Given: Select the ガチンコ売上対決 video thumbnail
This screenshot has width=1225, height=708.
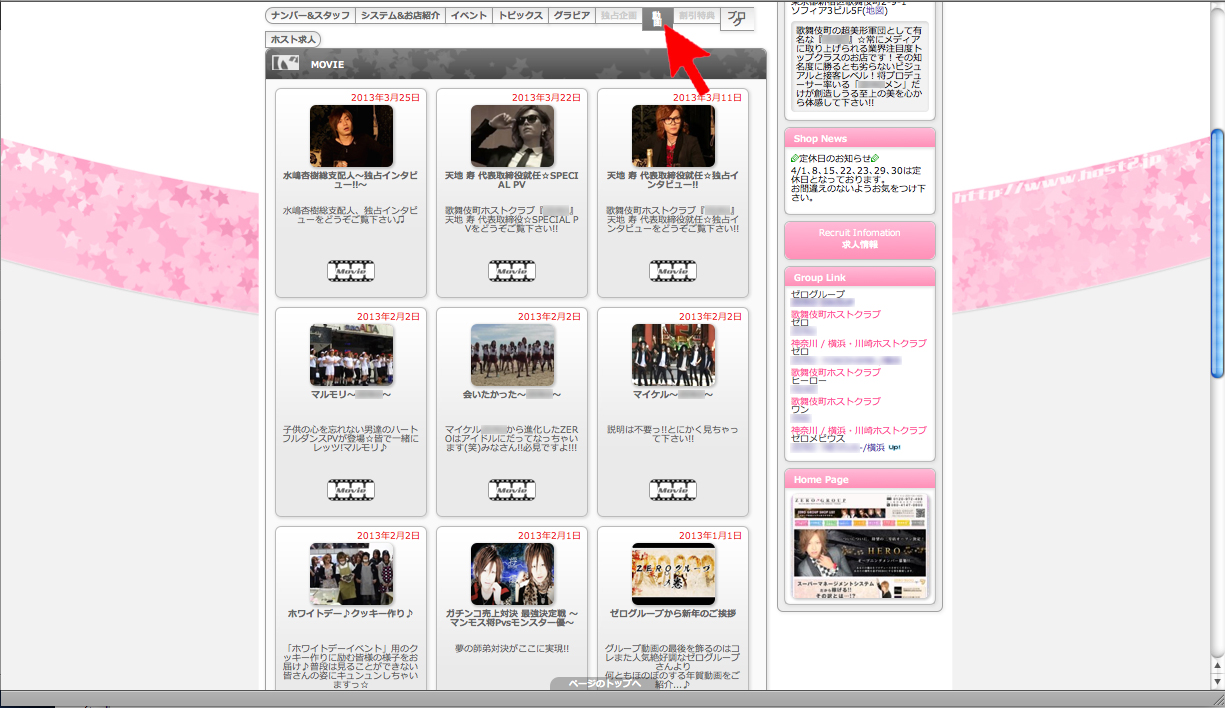Looking at the screenshot, I should click(x=511, y=574).
